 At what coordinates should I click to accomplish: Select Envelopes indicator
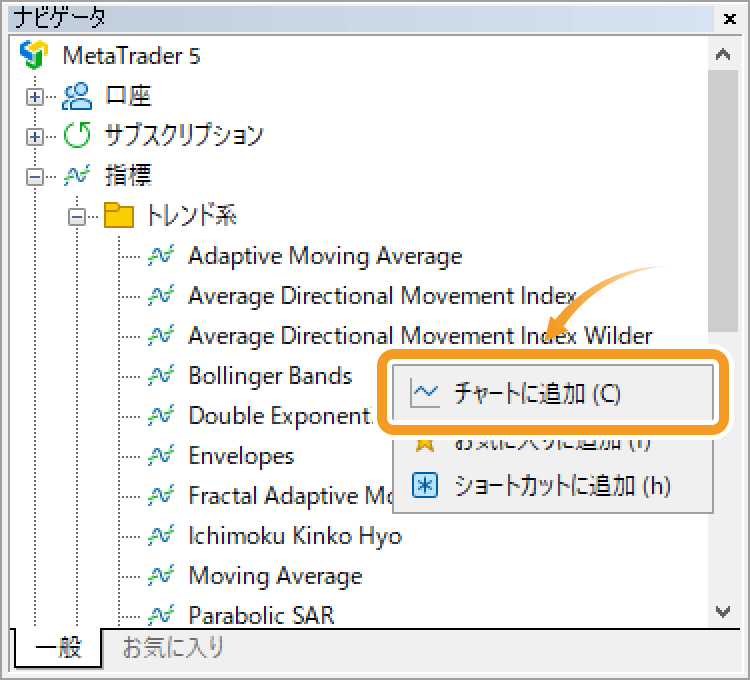point(241,456)
